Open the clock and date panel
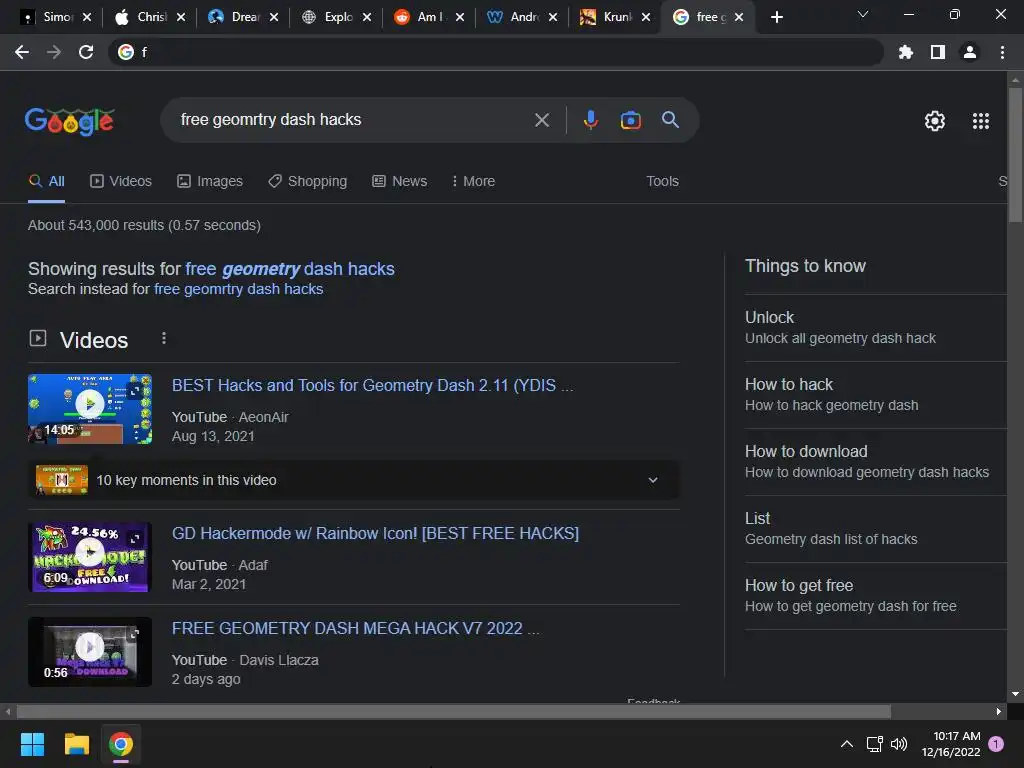The width and height of the screenshot is (1024, 768). point(951,744)
